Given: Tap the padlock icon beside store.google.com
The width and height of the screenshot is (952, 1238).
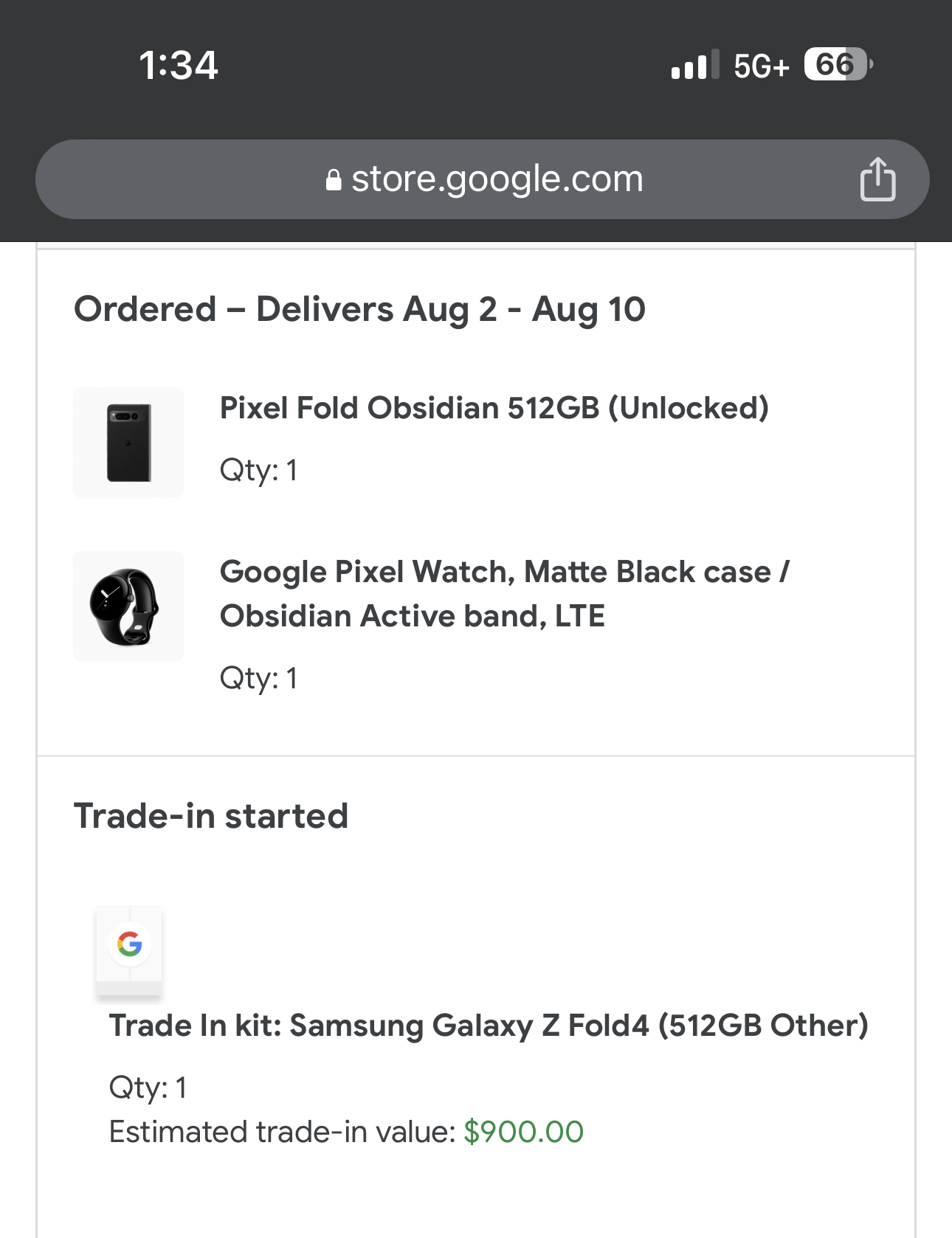Looking at the screenshot, I should 334,180.
